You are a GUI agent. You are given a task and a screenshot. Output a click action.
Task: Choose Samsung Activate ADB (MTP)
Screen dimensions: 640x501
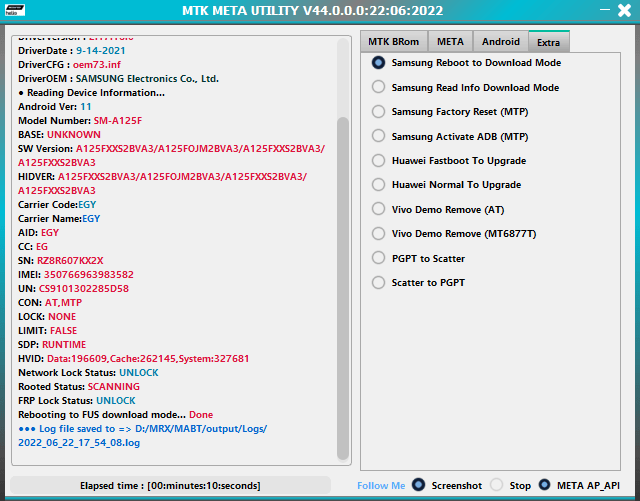click(450, 136)
